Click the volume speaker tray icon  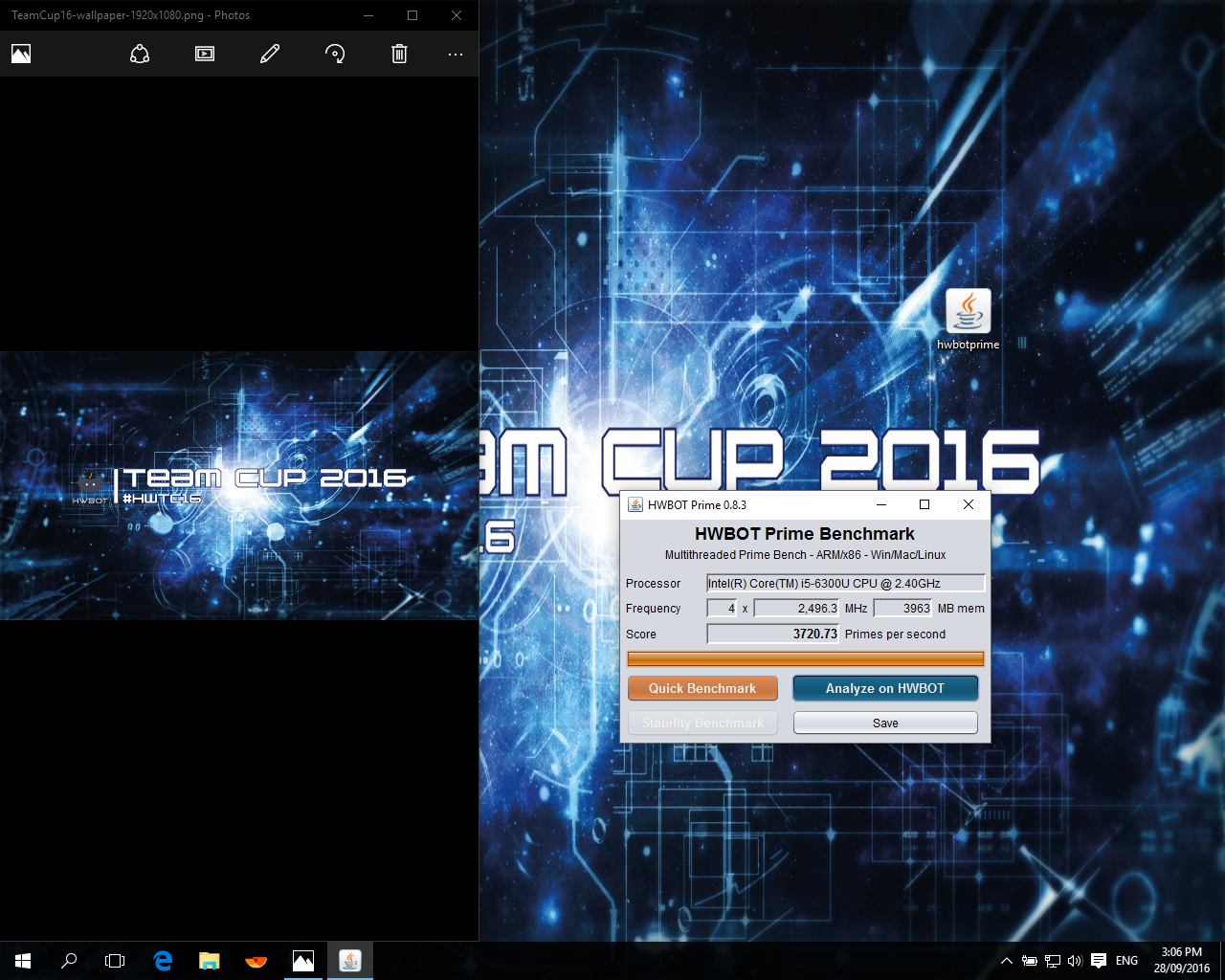[1075, 961]
